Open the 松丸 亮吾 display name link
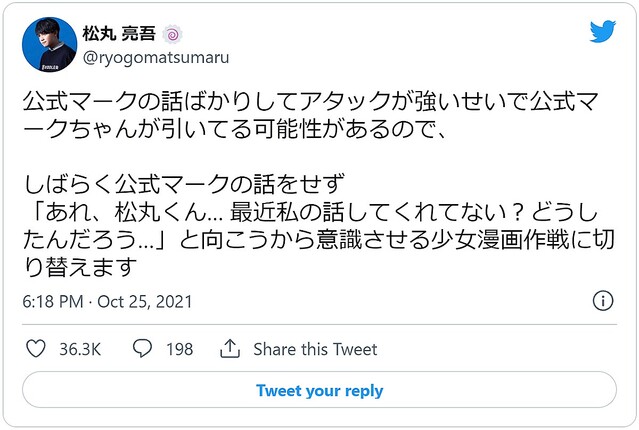The image size is (639, 430). click(119, 33)
